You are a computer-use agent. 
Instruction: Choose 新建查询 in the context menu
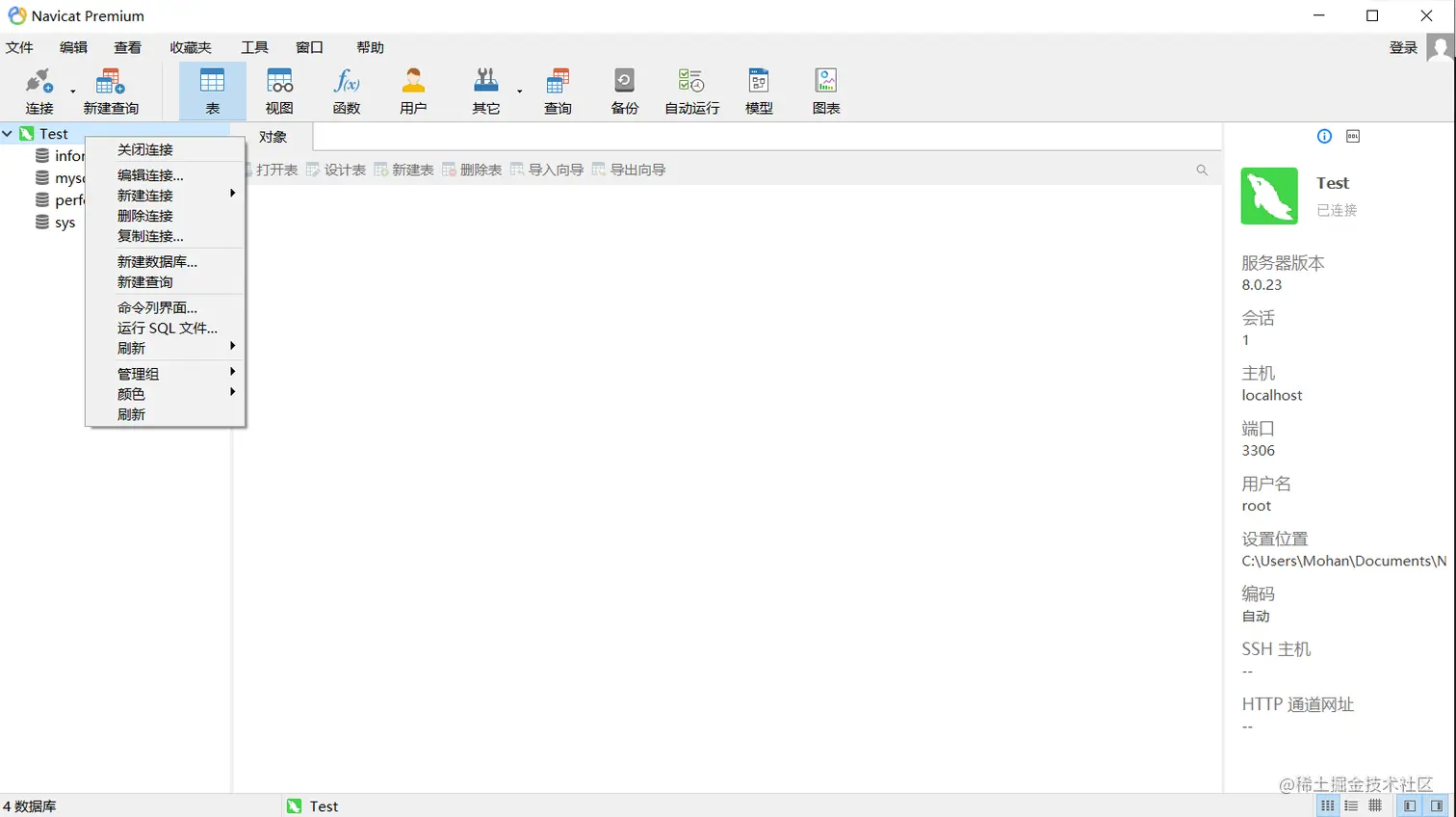[x=165, y=282]
